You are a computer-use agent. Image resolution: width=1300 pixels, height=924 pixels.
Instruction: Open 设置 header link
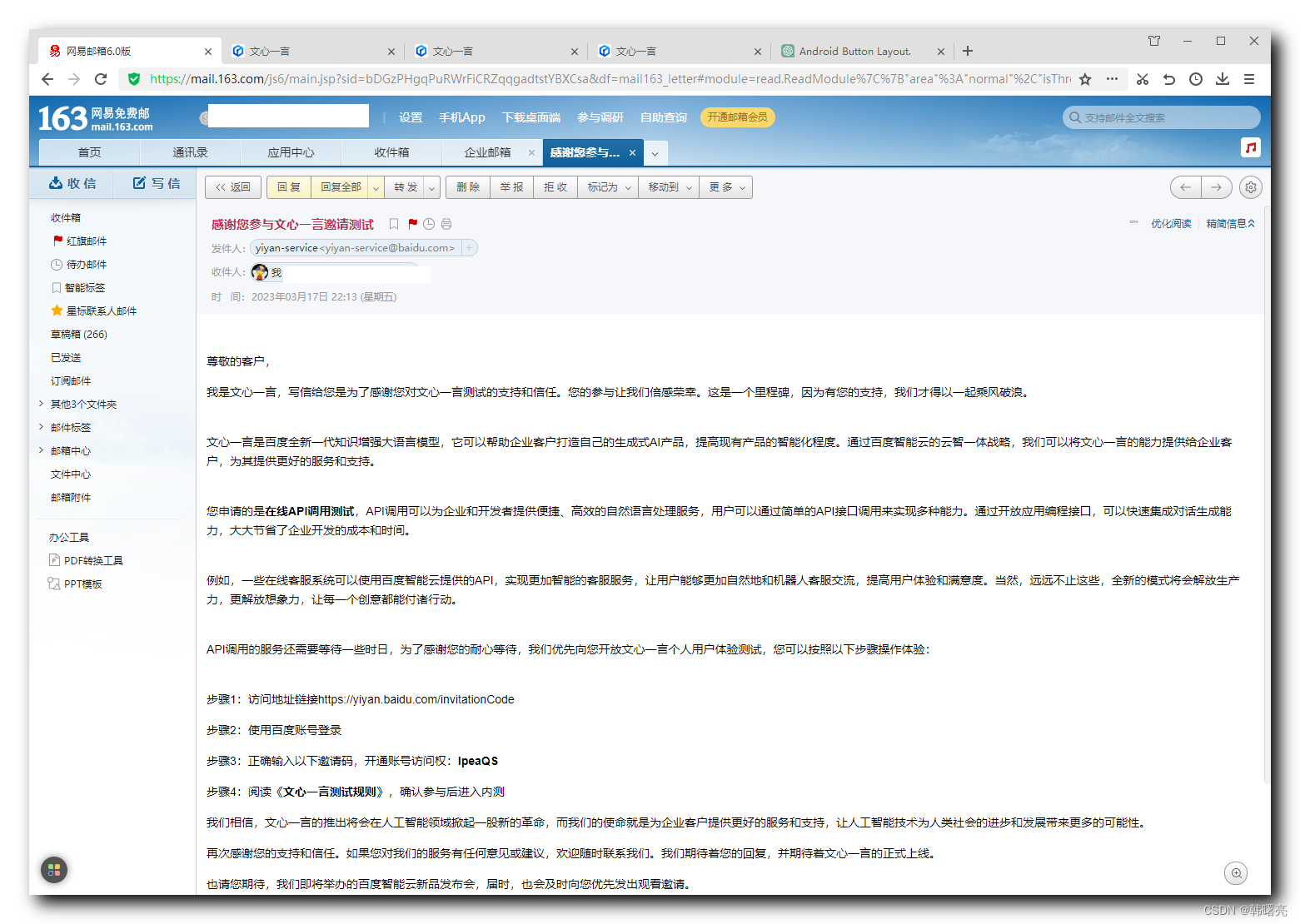(411, 117)
